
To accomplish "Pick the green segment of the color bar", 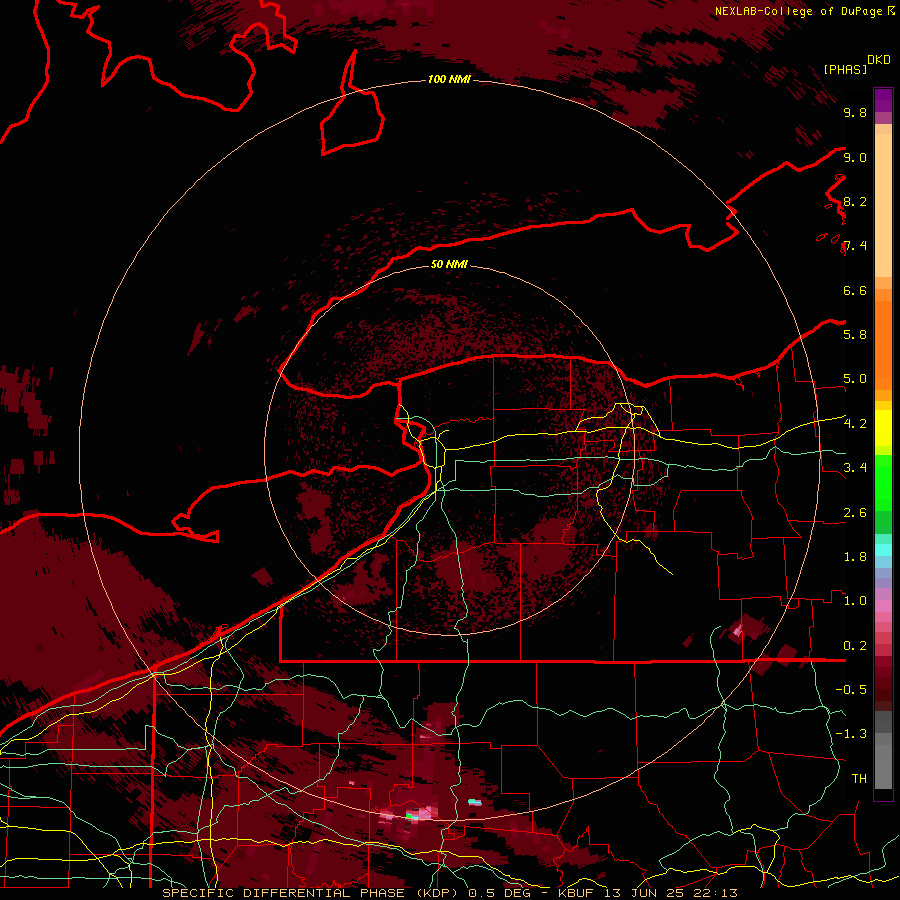I will (883, 487).
